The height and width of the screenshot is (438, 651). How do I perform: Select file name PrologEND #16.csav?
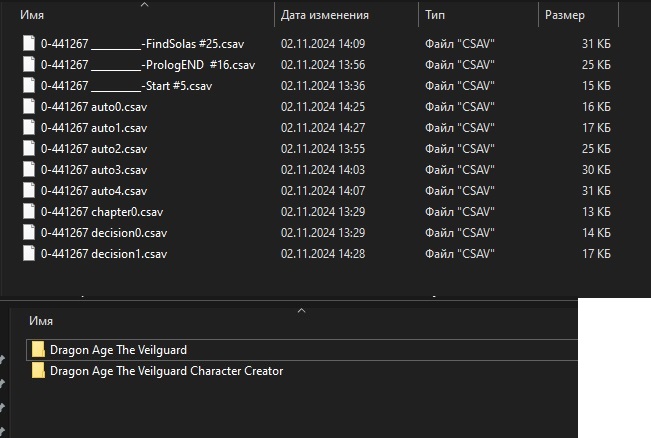(x=148, y=65)
